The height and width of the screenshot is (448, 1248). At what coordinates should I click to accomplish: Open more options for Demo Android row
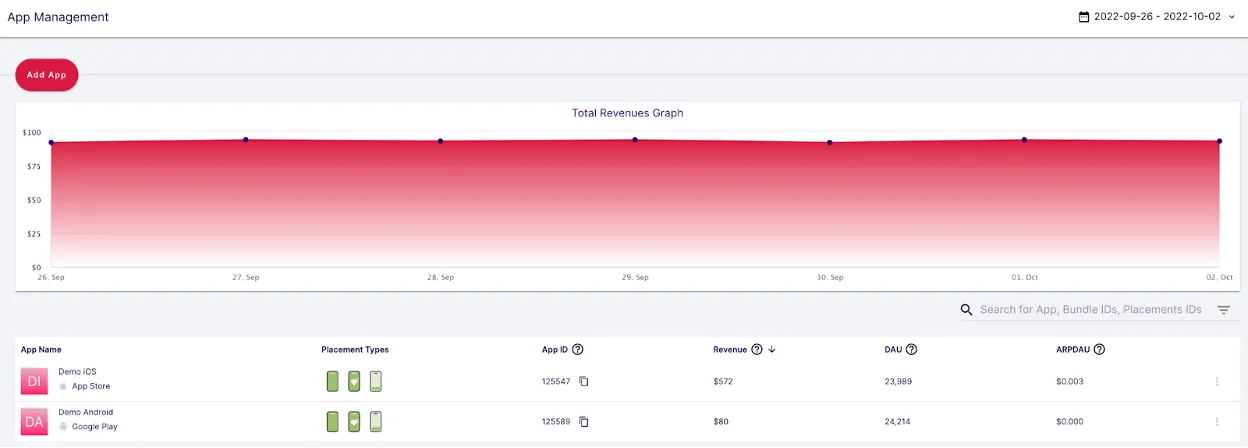(x=1217, y=422)
